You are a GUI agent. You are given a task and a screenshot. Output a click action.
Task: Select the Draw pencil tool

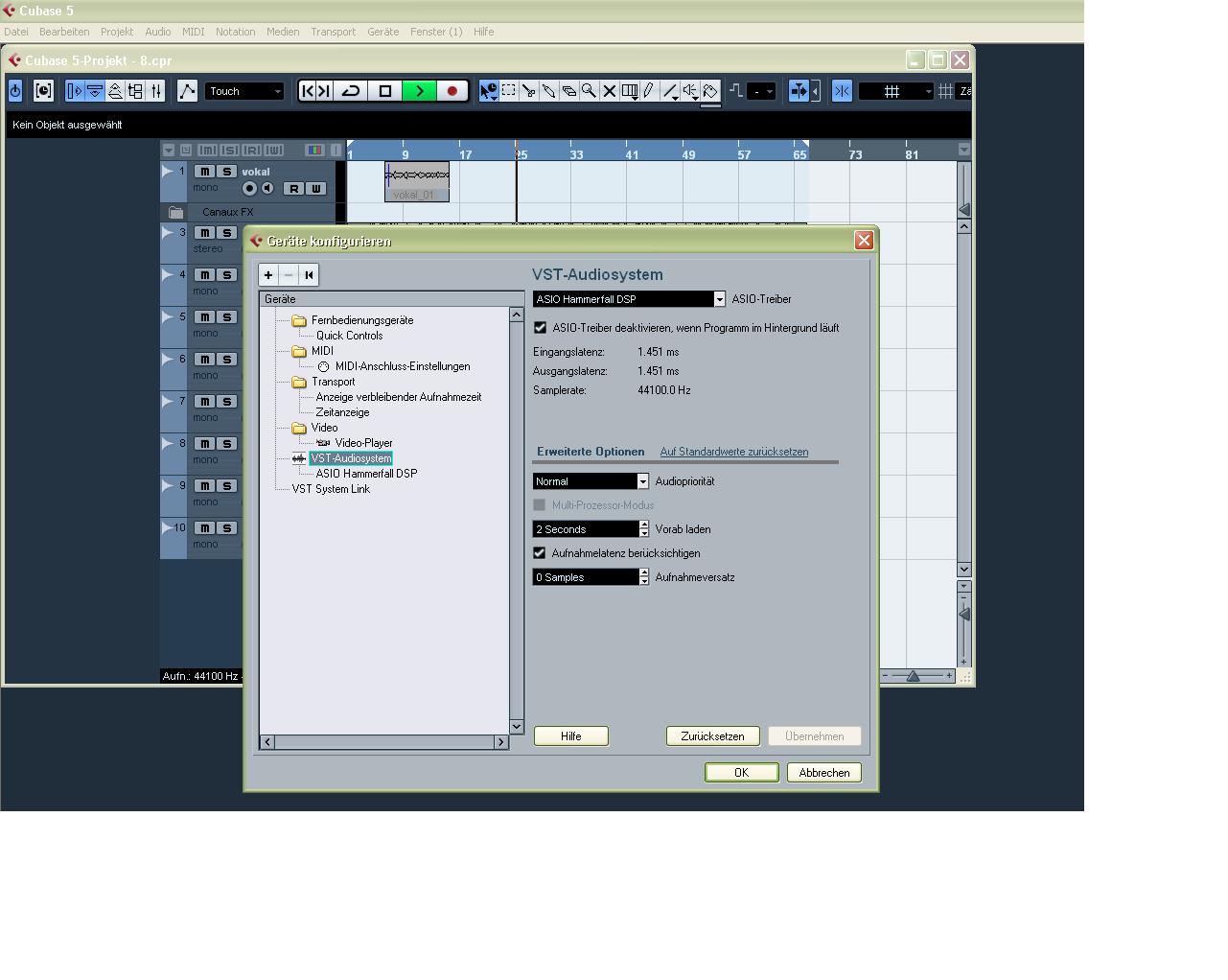point(650,91)
